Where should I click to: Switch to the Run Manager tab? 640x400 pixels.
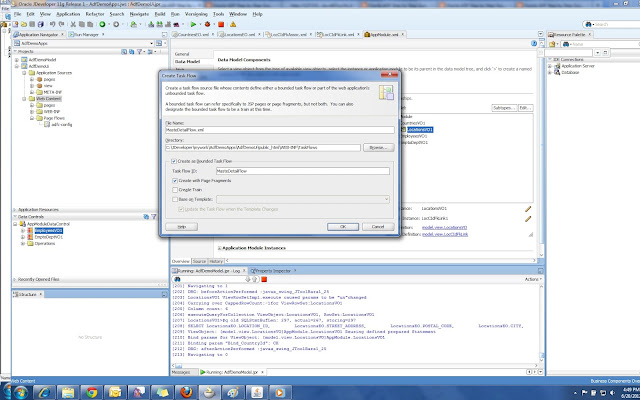pos(86,35)
